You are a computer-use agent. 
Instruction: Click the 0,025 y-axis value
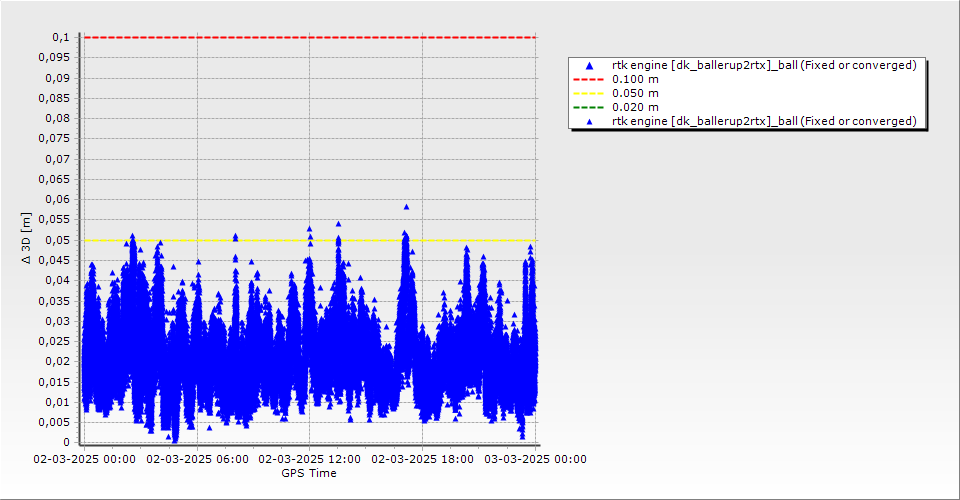point(54,341)
